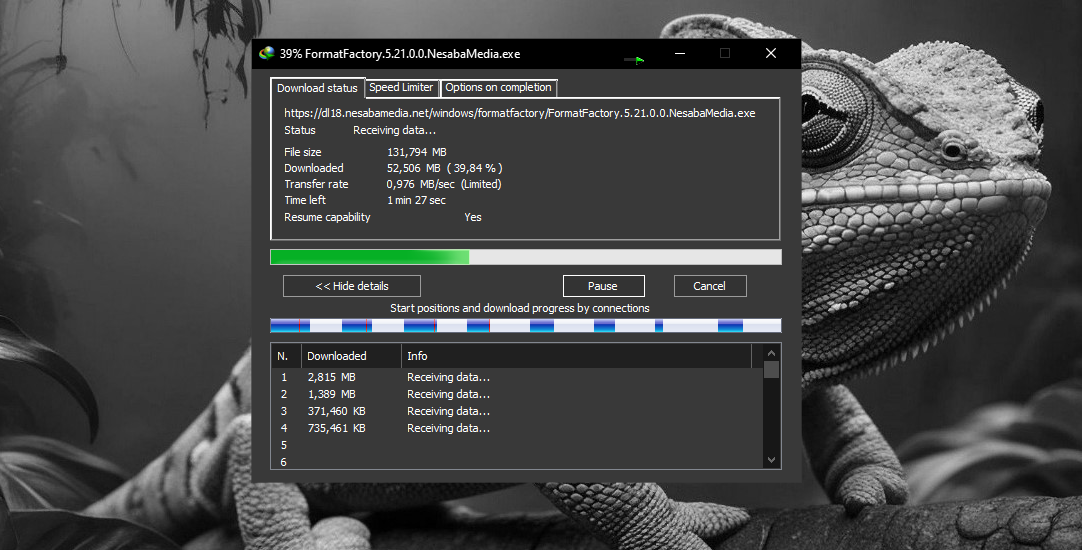Click the Downloaded column header
This screenshot has height=550, width=1082.
351,356
